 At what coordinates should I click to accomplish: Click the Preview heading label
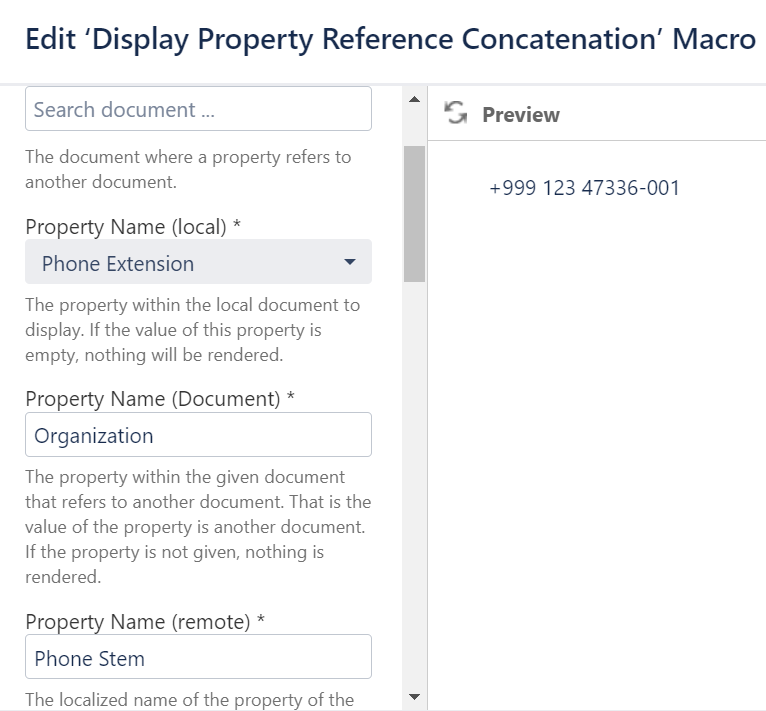521,115
